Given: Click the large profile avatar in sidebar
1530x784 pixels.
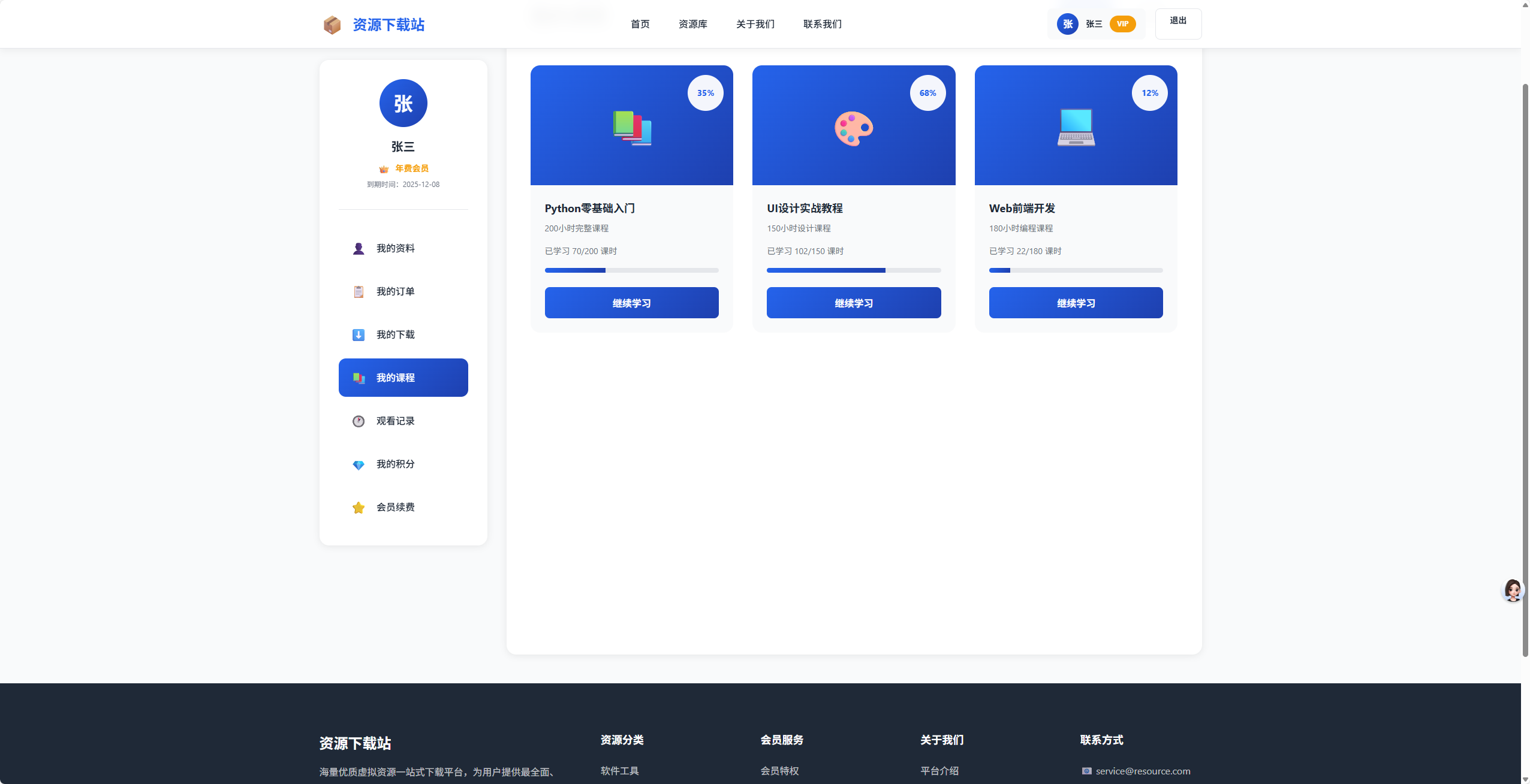Looking at the screenshot, I should (x=403, y=103).
